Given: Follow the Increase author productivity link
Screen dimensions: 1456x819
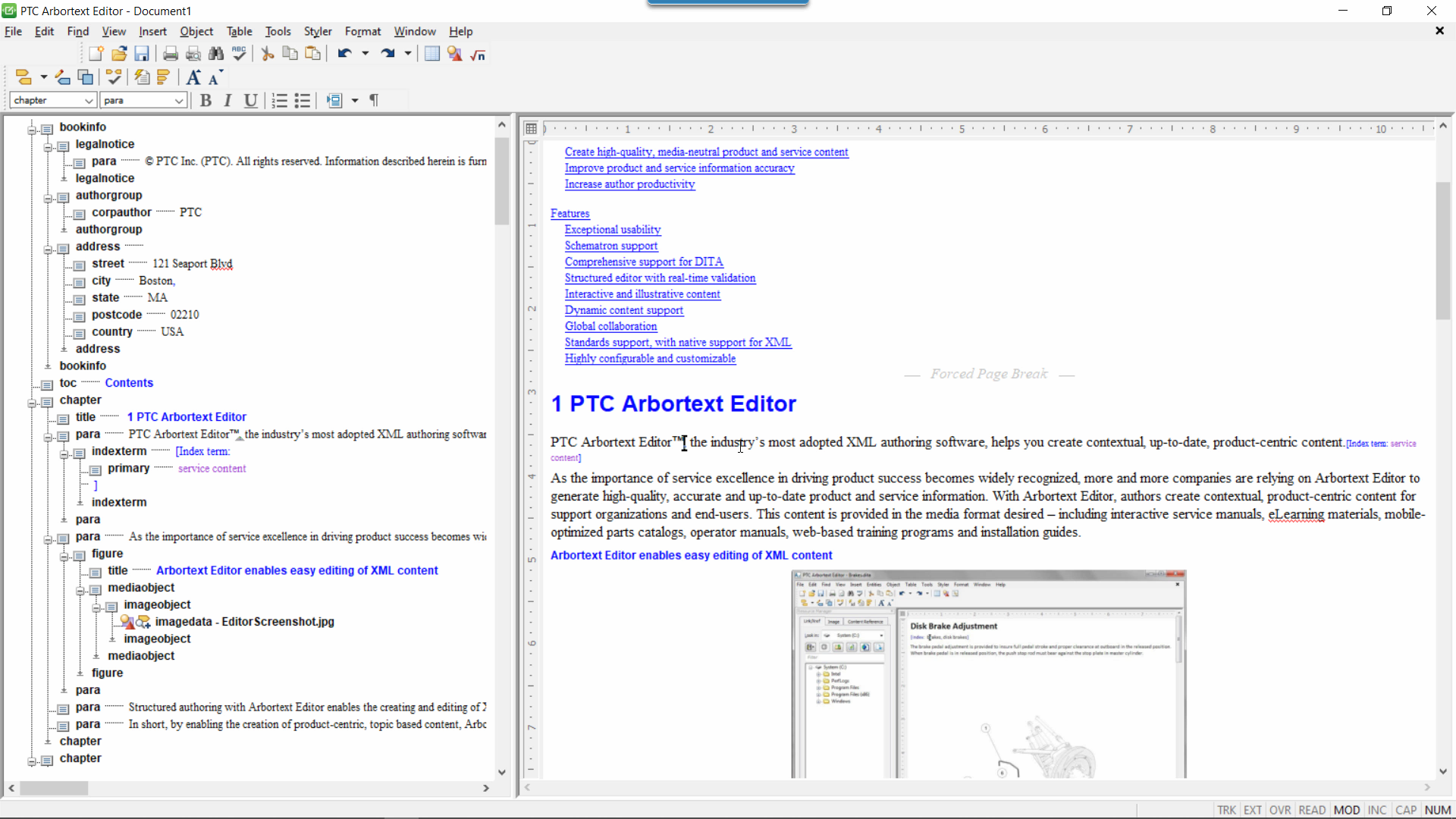Looking at the screenshot, I should (630, 184).
